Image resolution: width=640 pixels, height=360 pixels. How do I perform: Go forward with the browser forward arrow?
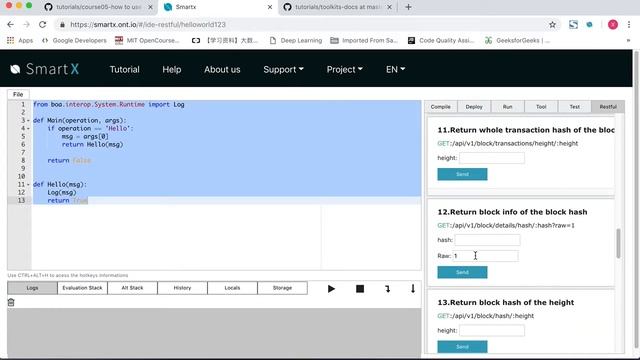(27, 24)
